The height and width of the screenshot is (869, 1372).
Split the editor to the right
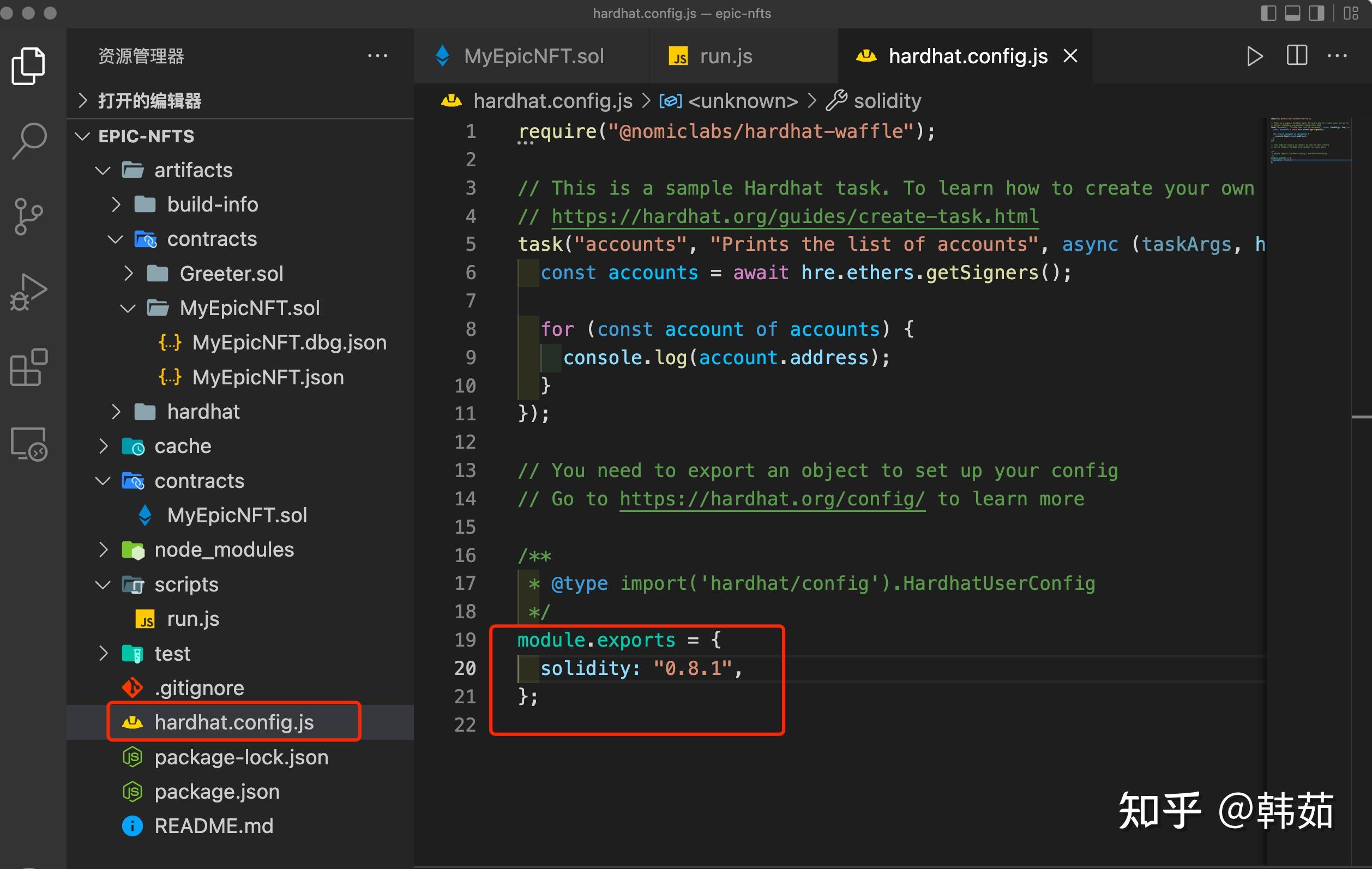(1297, 55)
